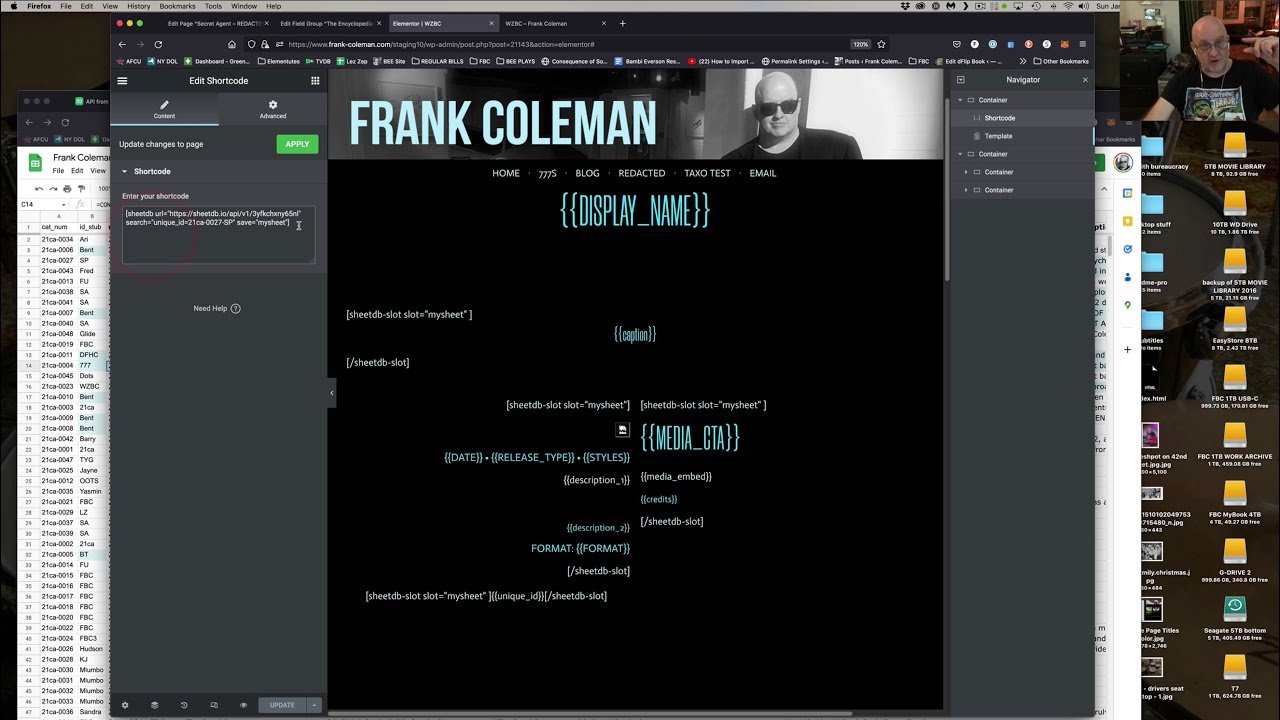Open the History menu in menu bar

coord(138,6)
